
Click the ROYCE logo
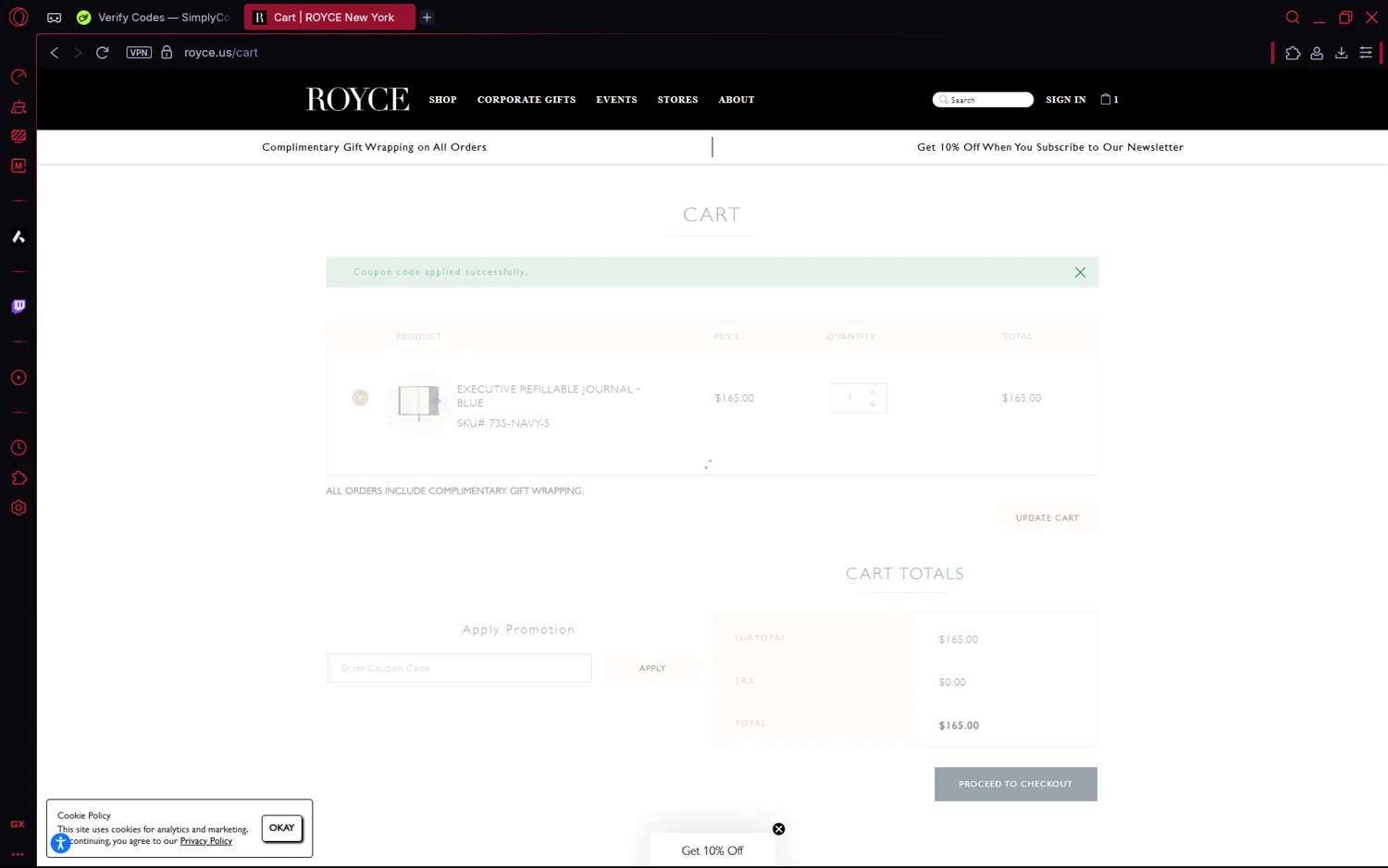(357, 99)
